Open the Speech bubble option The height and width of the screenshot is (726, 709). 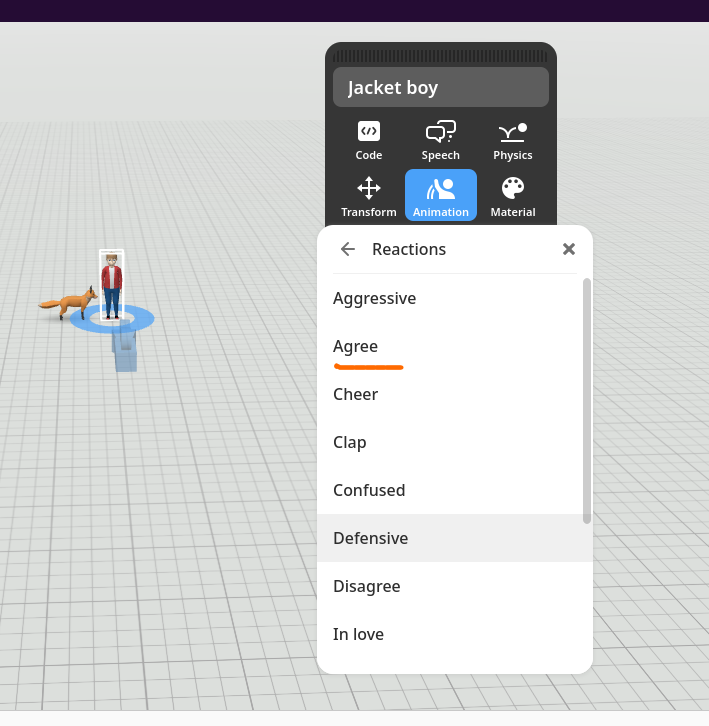coord(440,140)
